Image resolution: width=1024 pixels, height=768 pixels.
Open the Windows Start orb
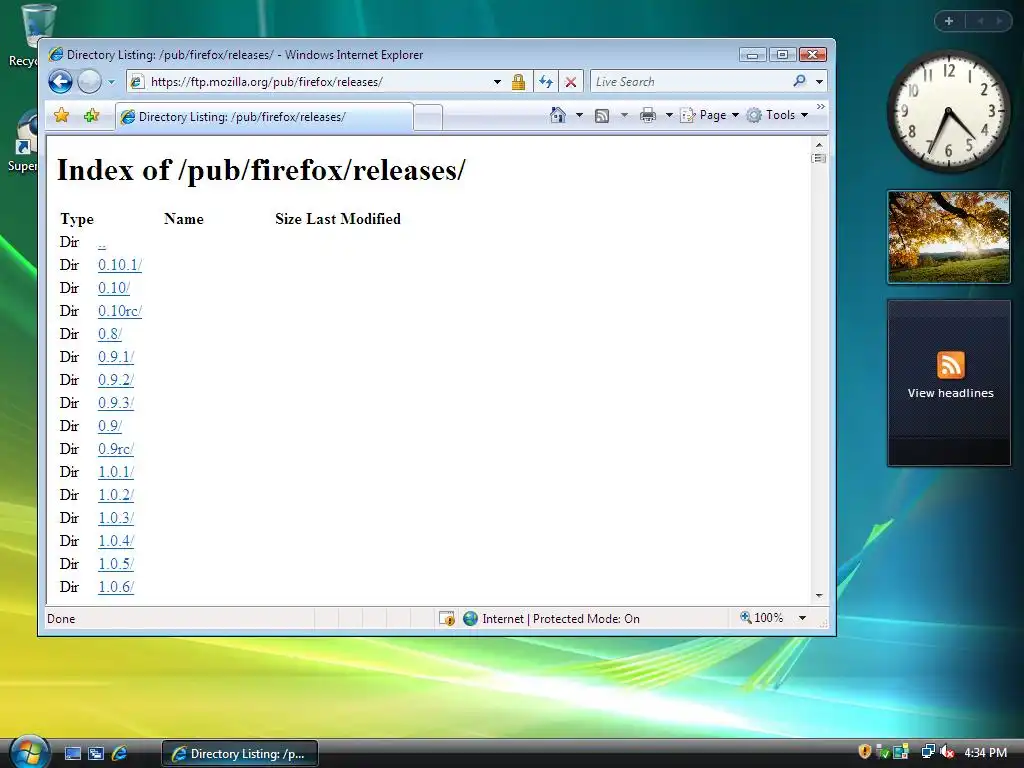pyautogui.click(x=29, y=752)
